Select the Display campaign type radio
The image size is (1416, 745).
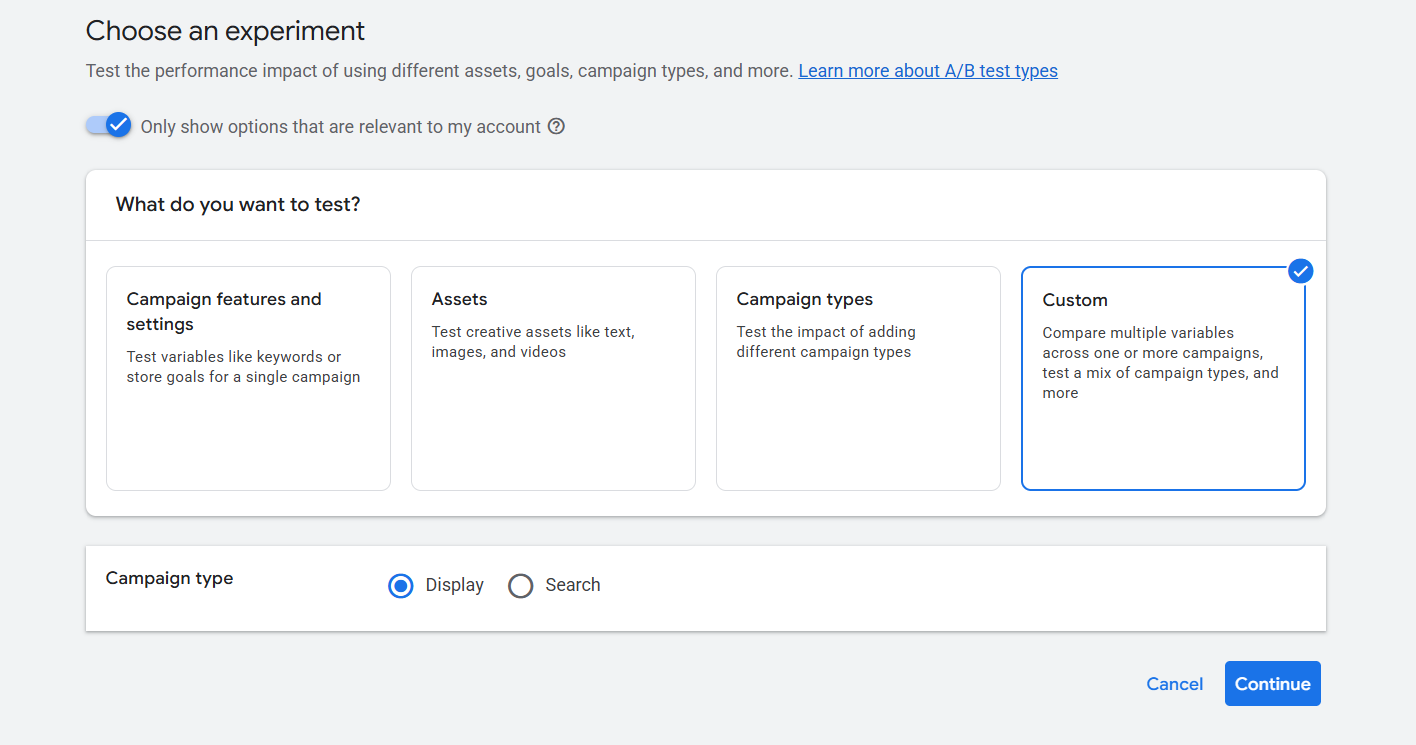click(x=401, y=586)
